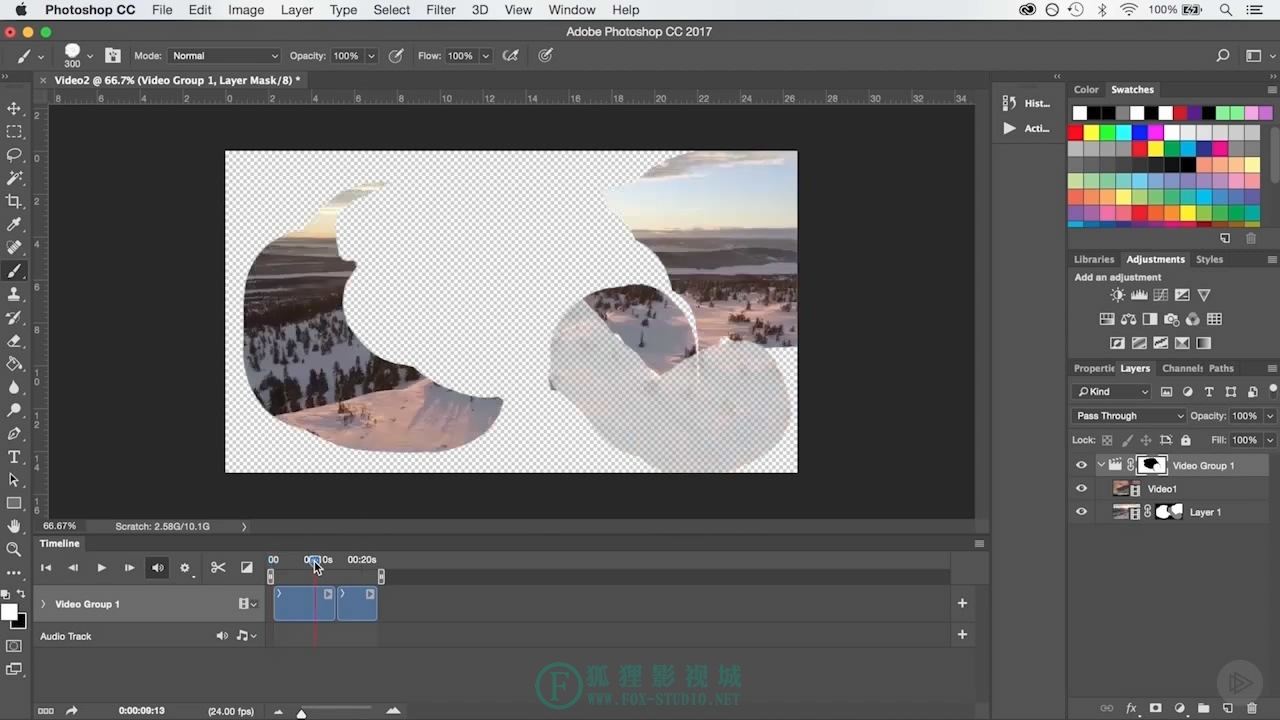The height and width of the screenshot is (720, 1280).
Task: Play the timeline video
Action: [x=101, y=568]
